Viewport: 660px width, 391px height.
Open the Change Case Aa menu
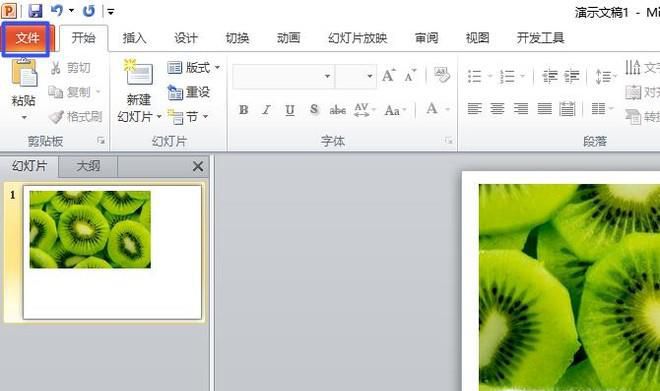(394, 110)
